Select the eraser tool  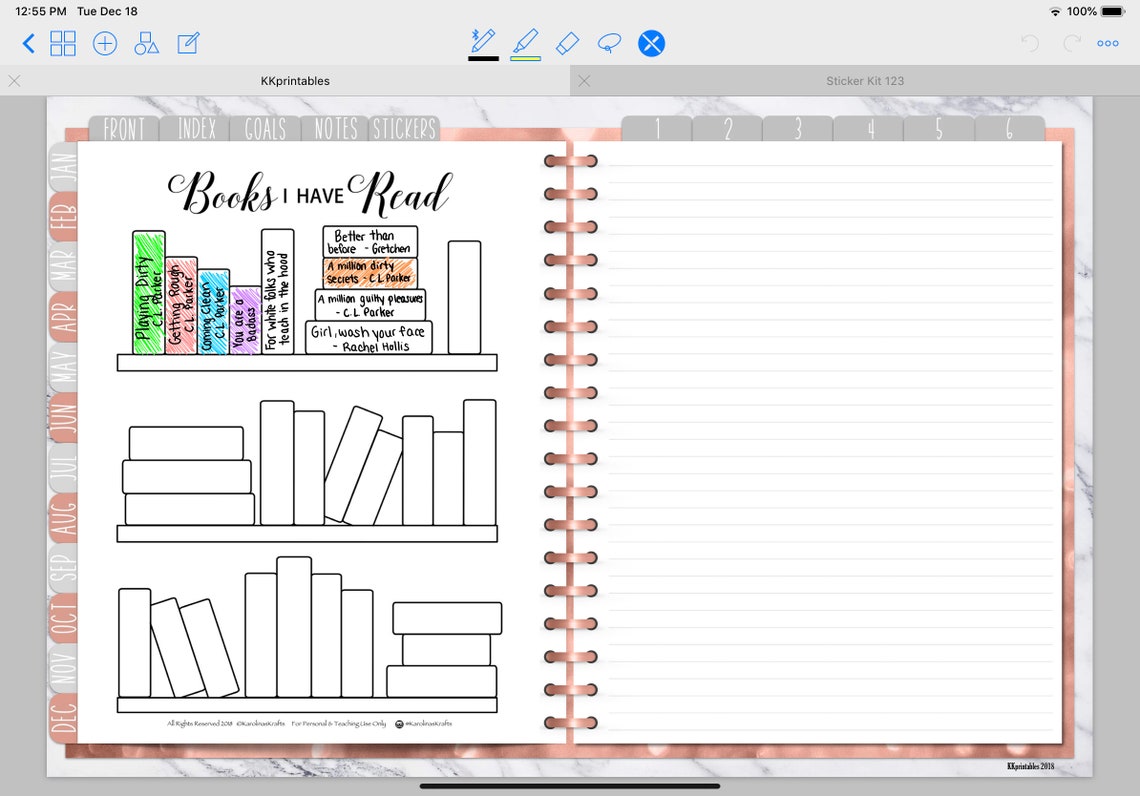point(568,42)
